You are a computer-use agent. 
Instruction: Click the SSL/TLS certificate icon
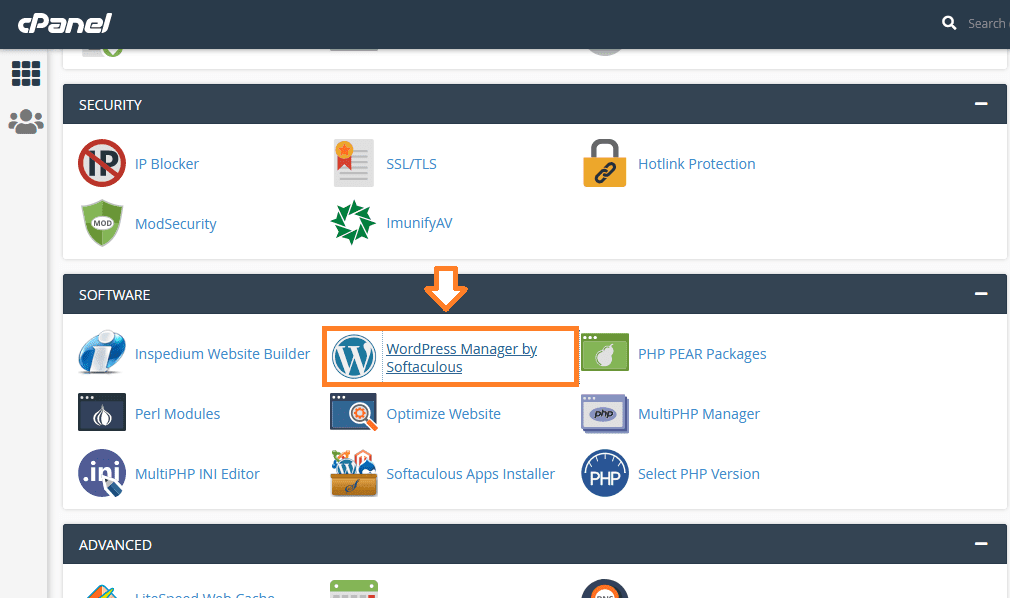pyautogui.click(x=353, y=163)
